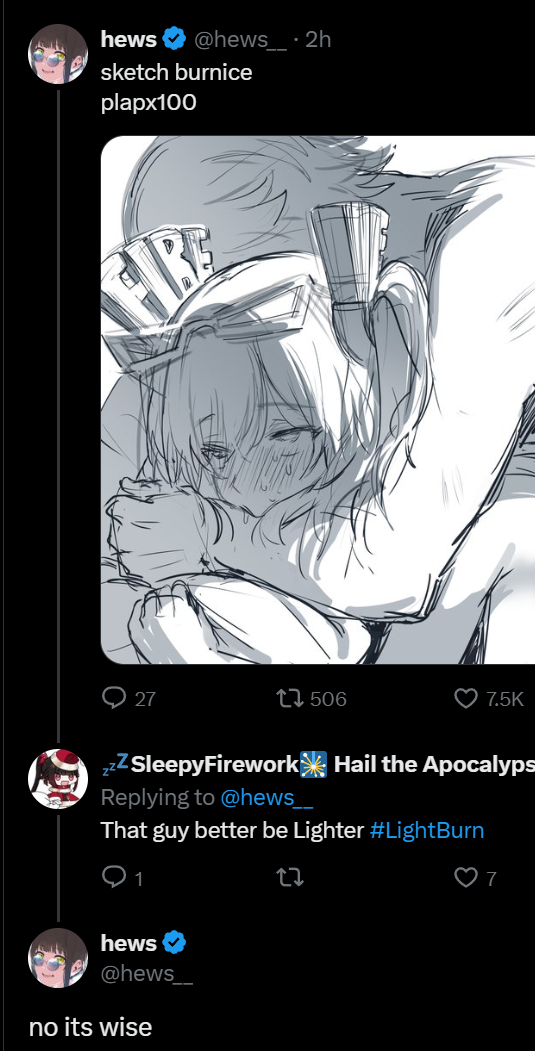The image size is (535, 1051).
Task: Open the 2h timestamp of the post
Action: [318, 40]
